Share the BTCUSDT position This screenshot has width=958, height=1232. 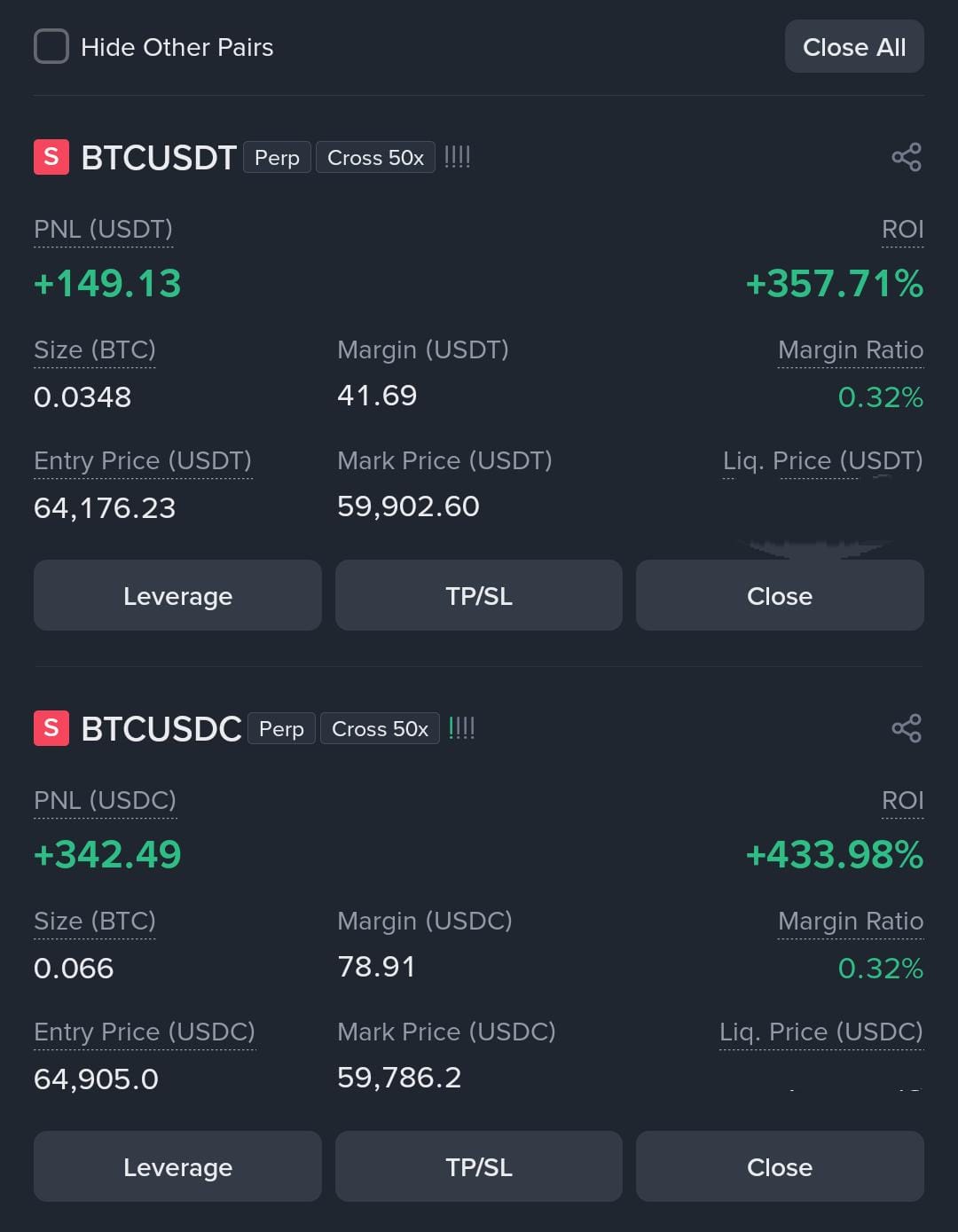pos(907,158)
